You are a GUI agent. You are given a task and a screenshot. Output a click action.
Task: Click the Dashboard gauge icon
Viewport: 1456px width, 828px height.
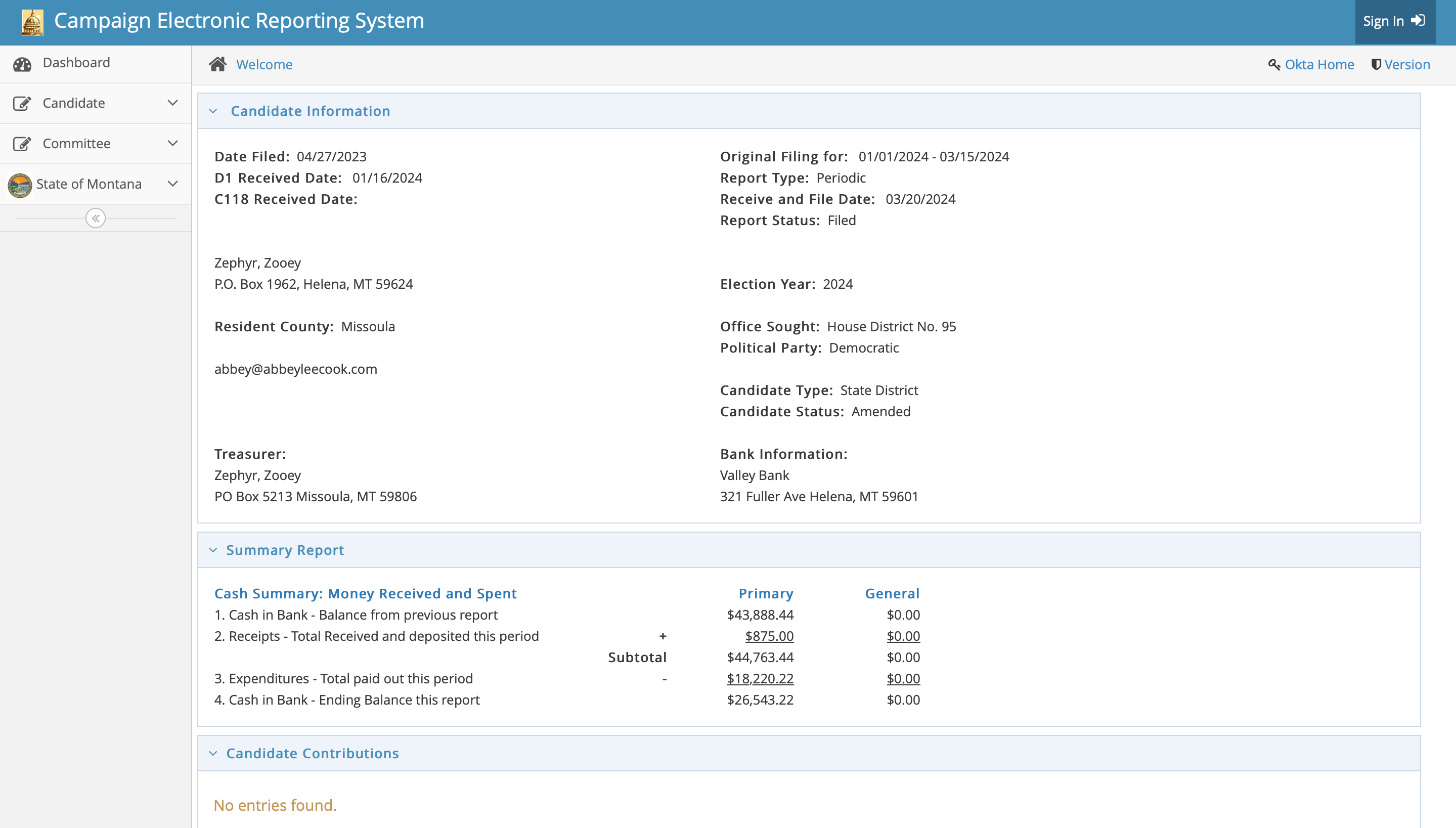[22, 64]
